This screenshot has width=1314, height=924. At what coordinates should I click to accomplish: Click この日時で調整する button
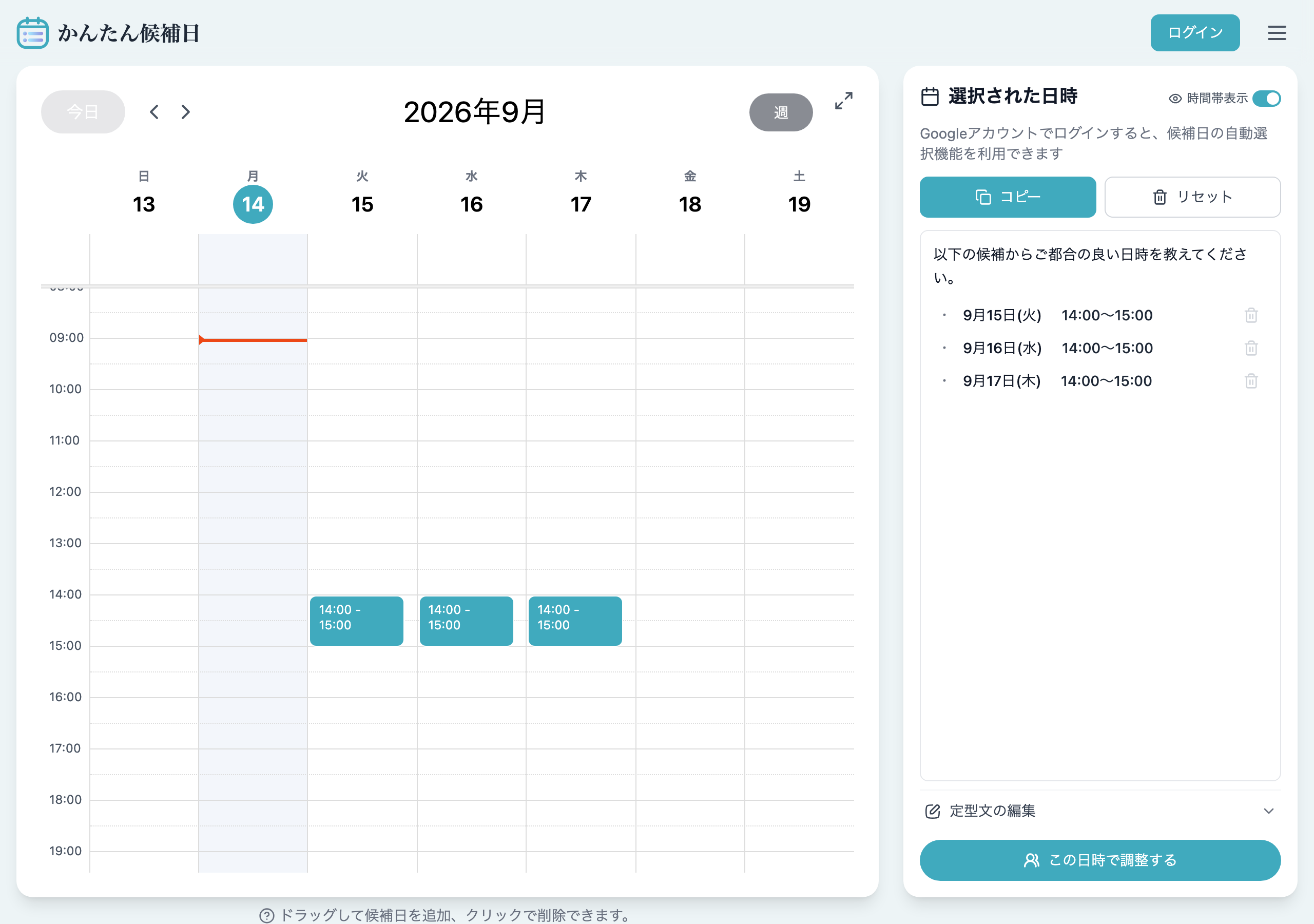pyautogui.click(x=1099, y=860)
